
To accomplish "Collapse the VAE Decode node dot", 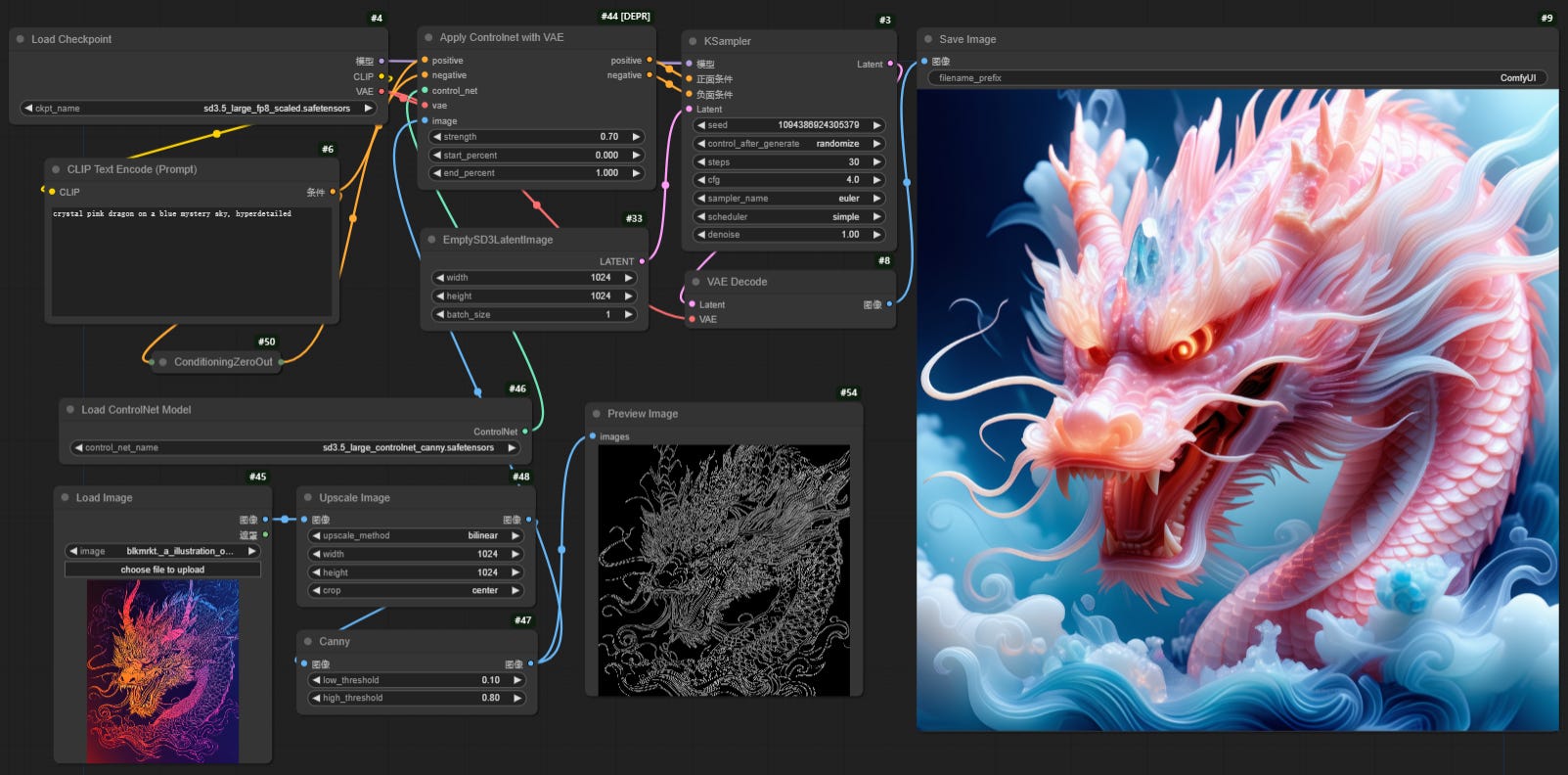I will [x=695, y=281].
